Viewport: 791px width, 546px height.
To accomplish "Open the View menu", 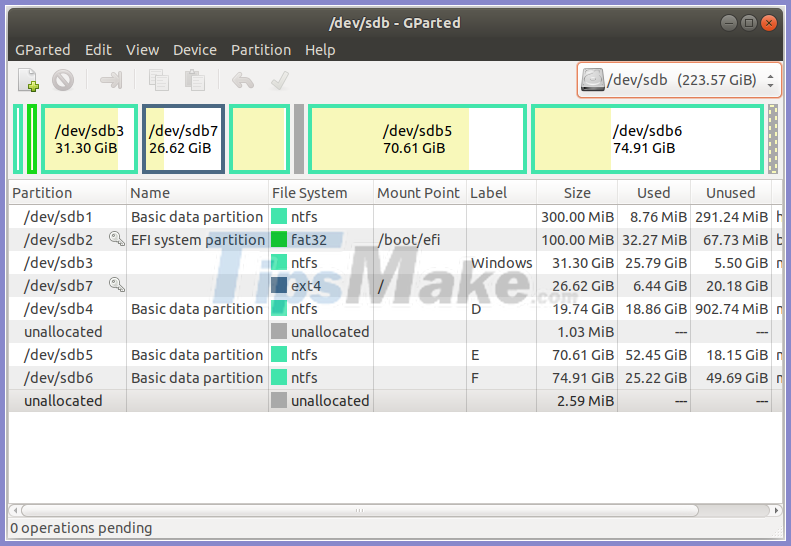I will click(x=142, y=50).
